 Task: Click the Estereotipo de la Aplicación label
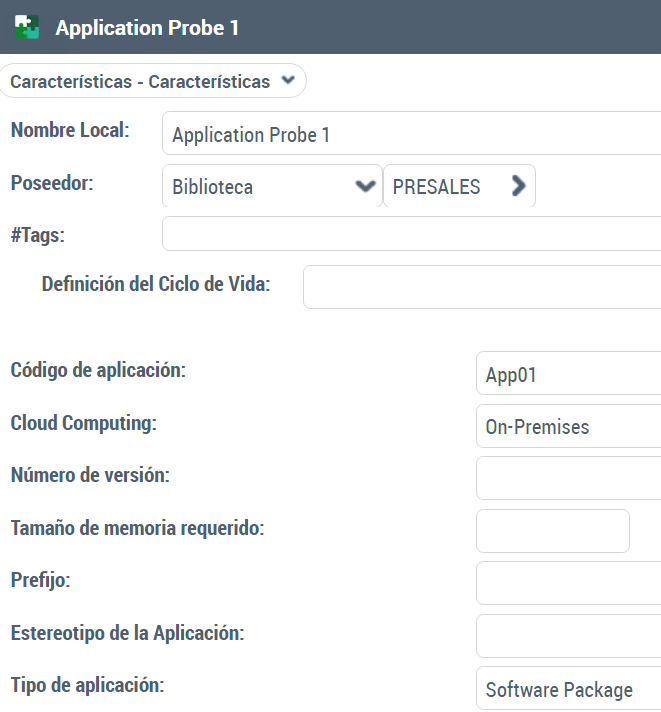[x=128, y=633]
